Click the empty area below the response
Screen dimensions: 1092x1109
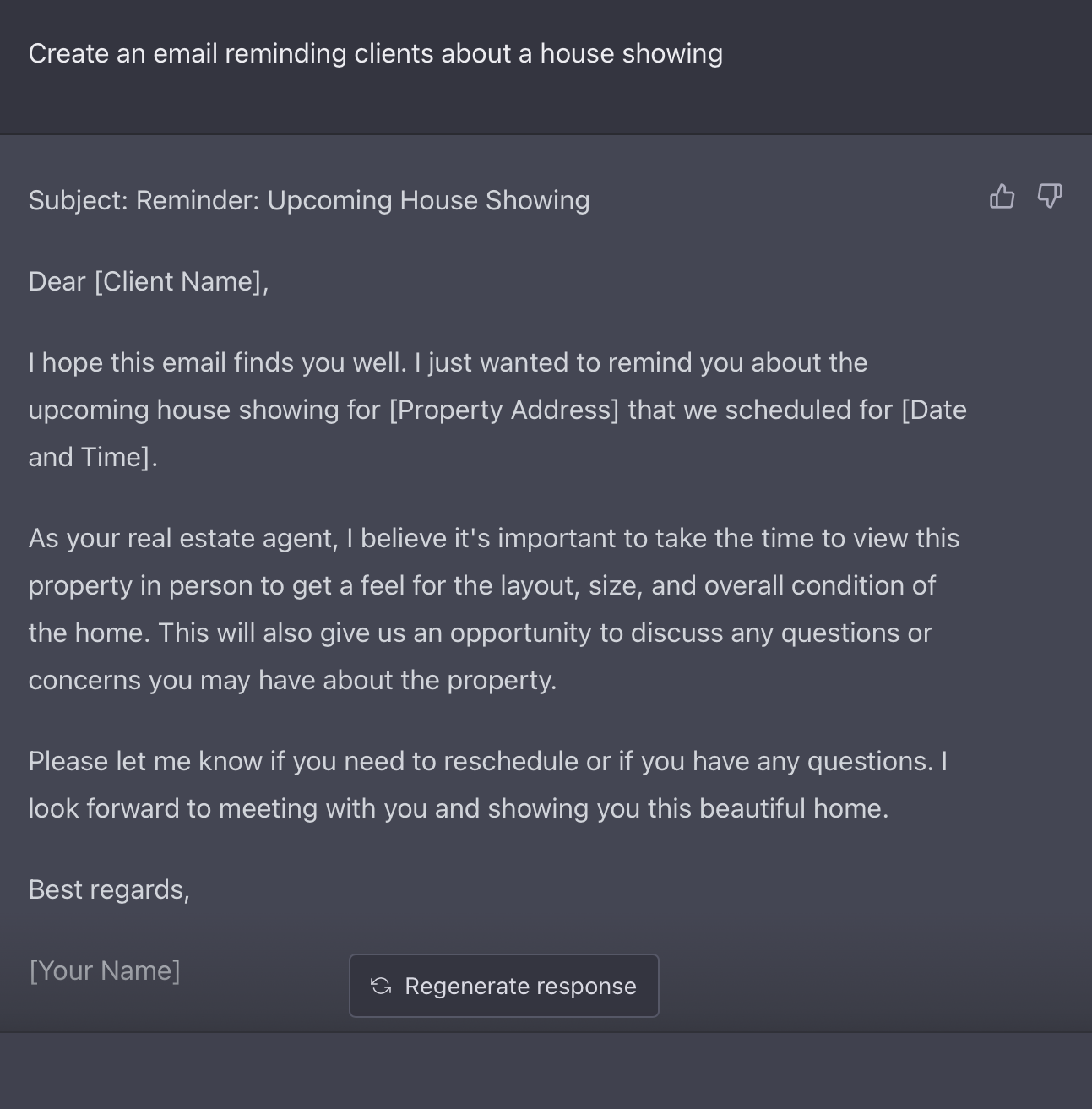[546, 1071]
